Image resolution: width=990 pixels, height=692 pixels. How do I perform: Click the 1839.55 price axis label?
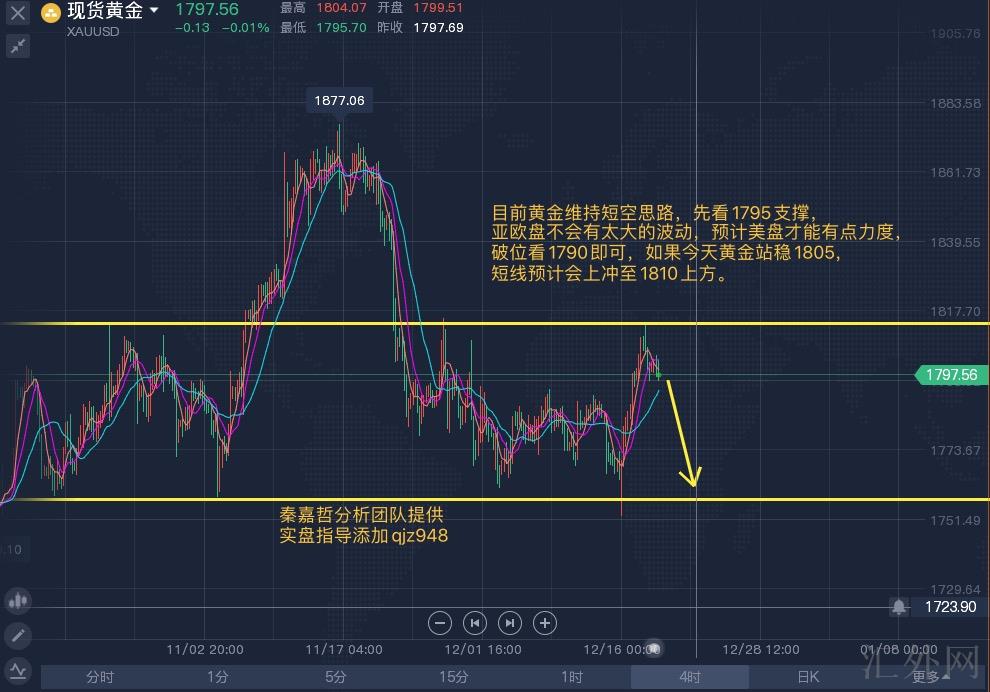[955, 242]
